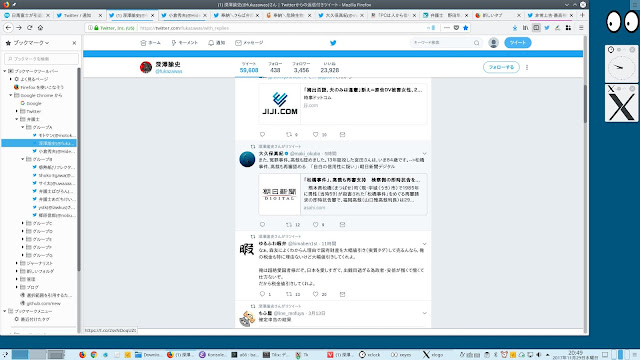Screen dimensions: 640x360
Task: Open Twitter Home in the navigation bar
Action: pos(151,43)
